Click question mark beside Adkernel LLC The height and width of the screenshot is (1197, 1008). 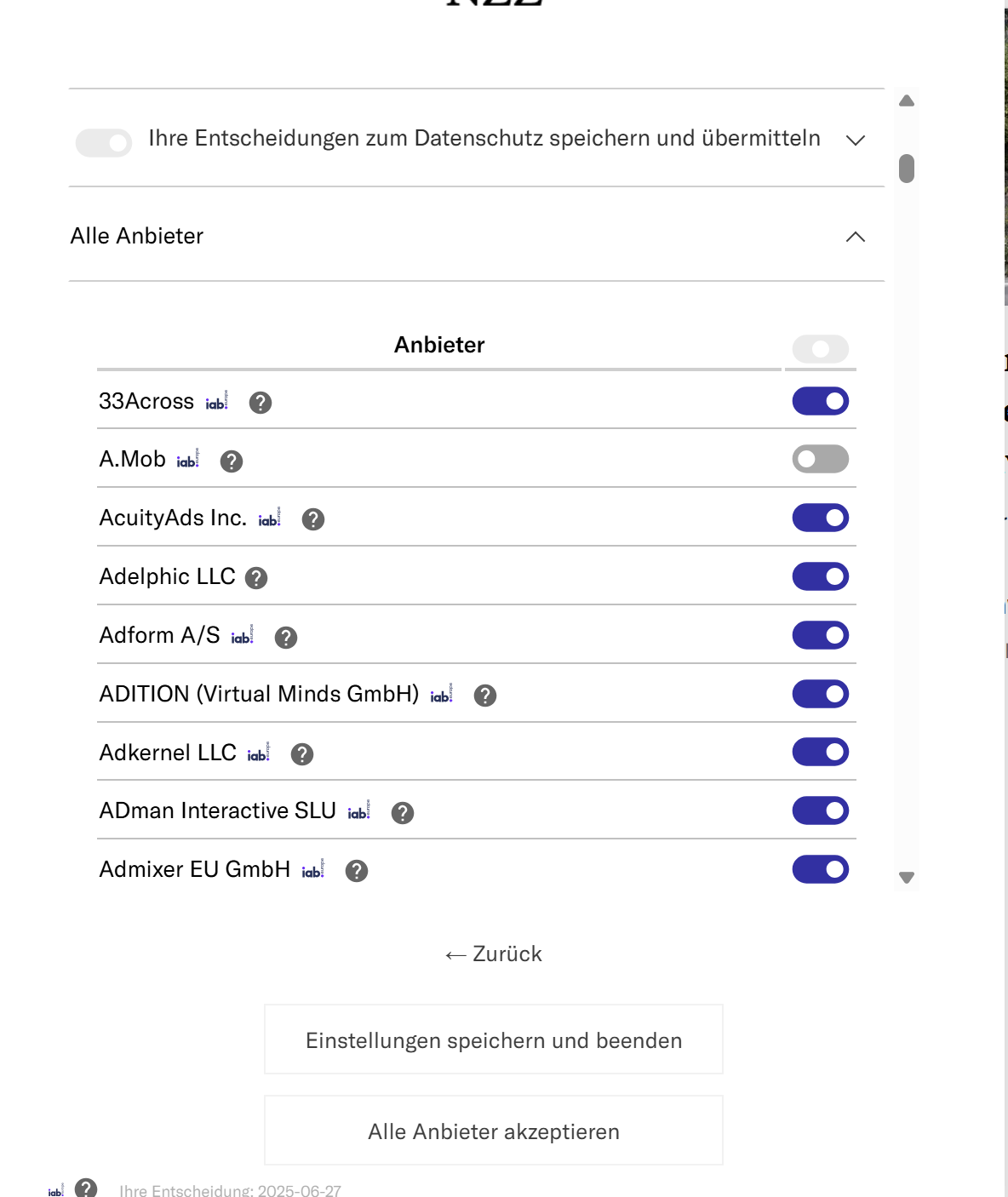[x=302, y=754]
